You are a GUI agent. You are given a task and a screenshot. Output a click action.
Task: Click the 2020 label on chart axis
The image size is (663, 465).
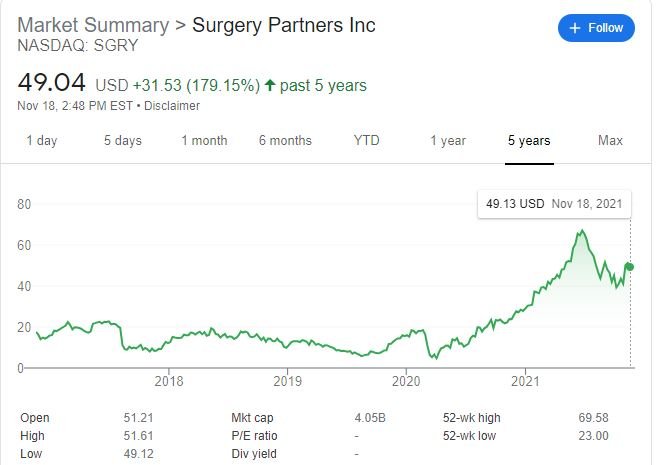click(406, 381)
